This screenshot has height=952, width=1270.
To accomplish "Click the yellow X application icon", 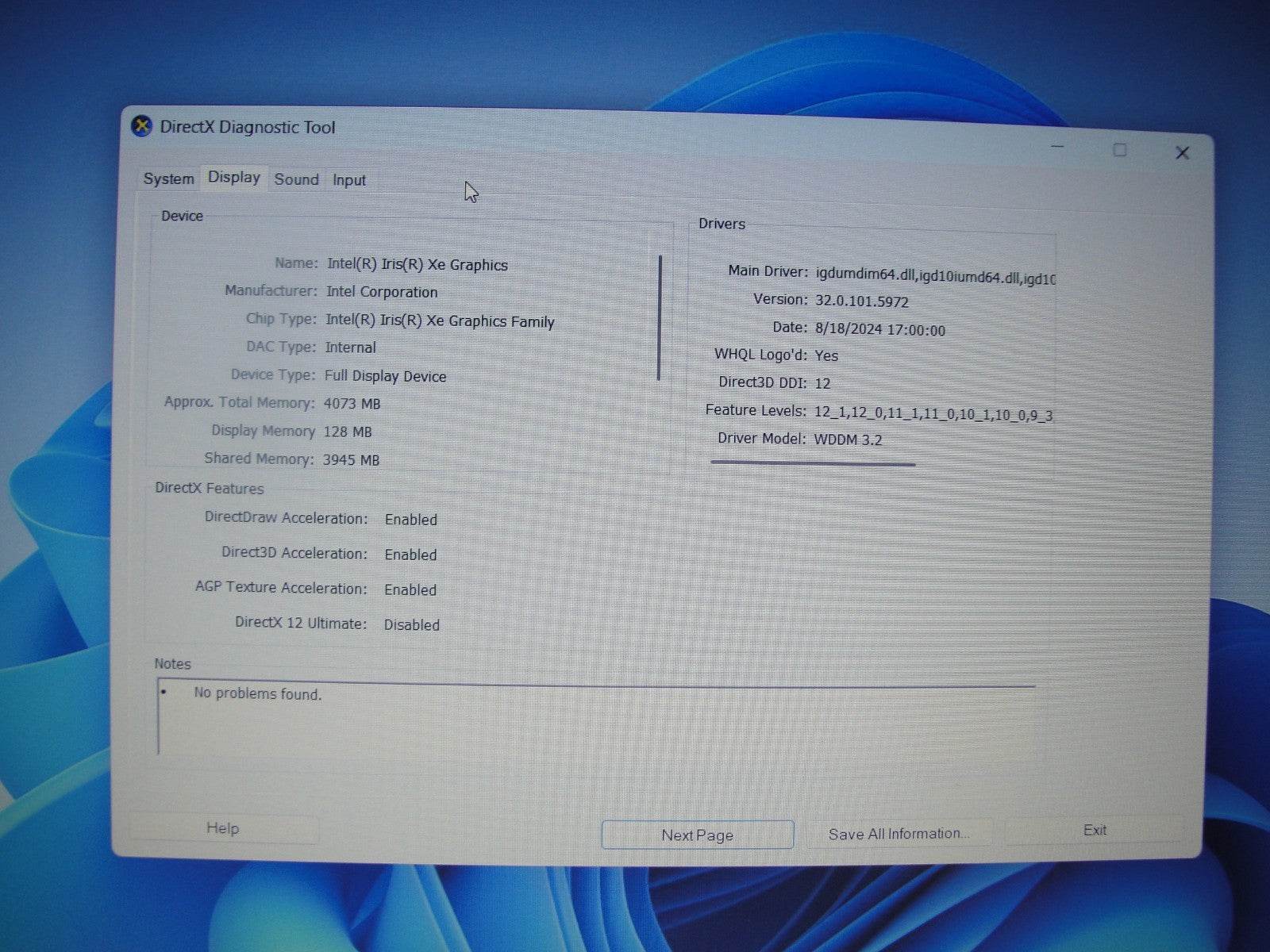I will (142, 126).
